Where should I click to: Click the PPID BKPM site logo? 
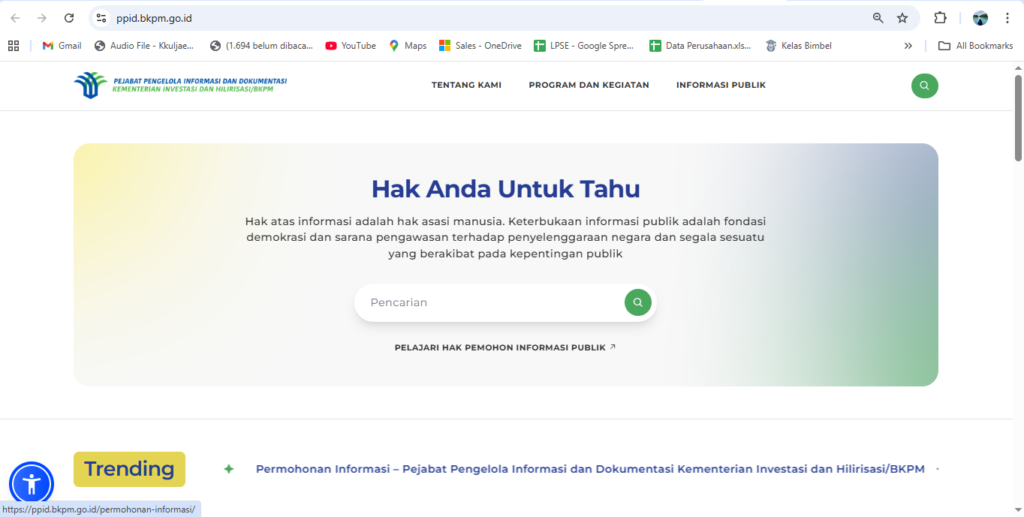coord(181,85)
